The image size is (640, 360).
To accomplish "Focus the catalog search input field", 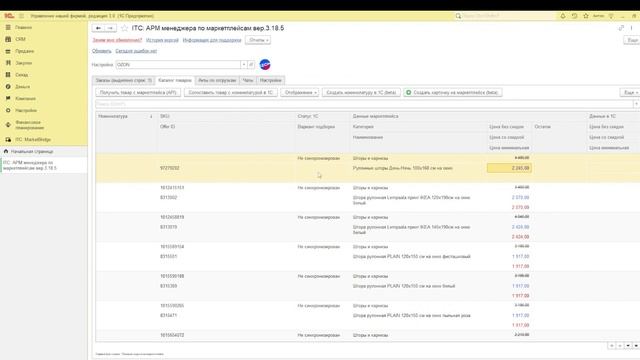I will (x=364, y=104).
